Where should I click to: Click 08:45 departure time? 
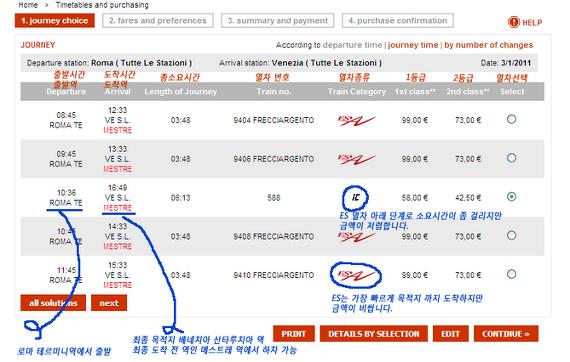click(x=66, y=115)
